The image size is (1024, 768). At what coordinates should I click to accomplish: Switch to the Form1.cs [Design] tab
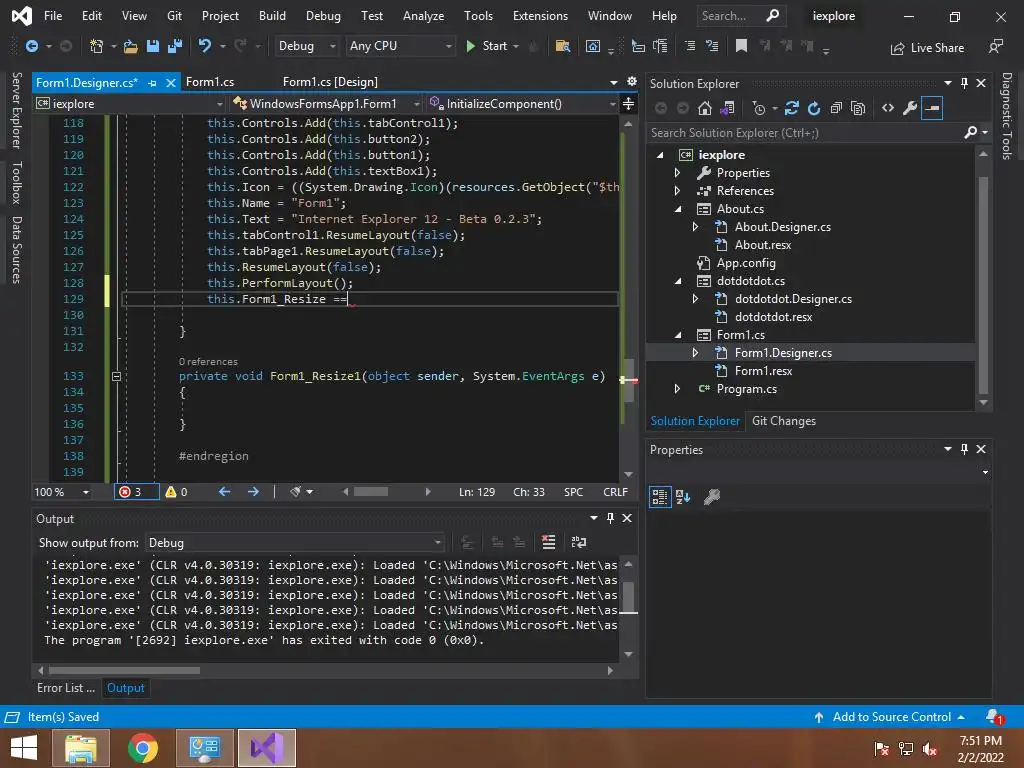[330, 82]
